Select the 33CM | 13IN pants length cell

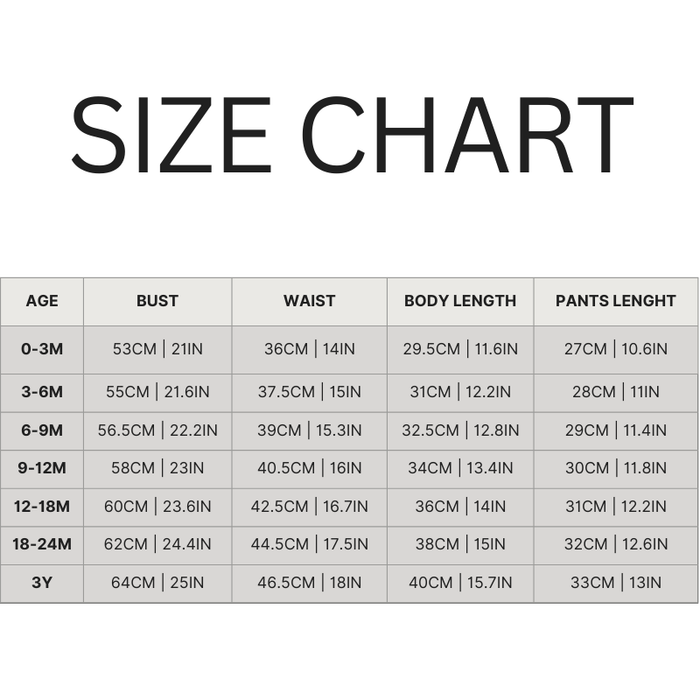pyautogui.click(x=616, y=583)
